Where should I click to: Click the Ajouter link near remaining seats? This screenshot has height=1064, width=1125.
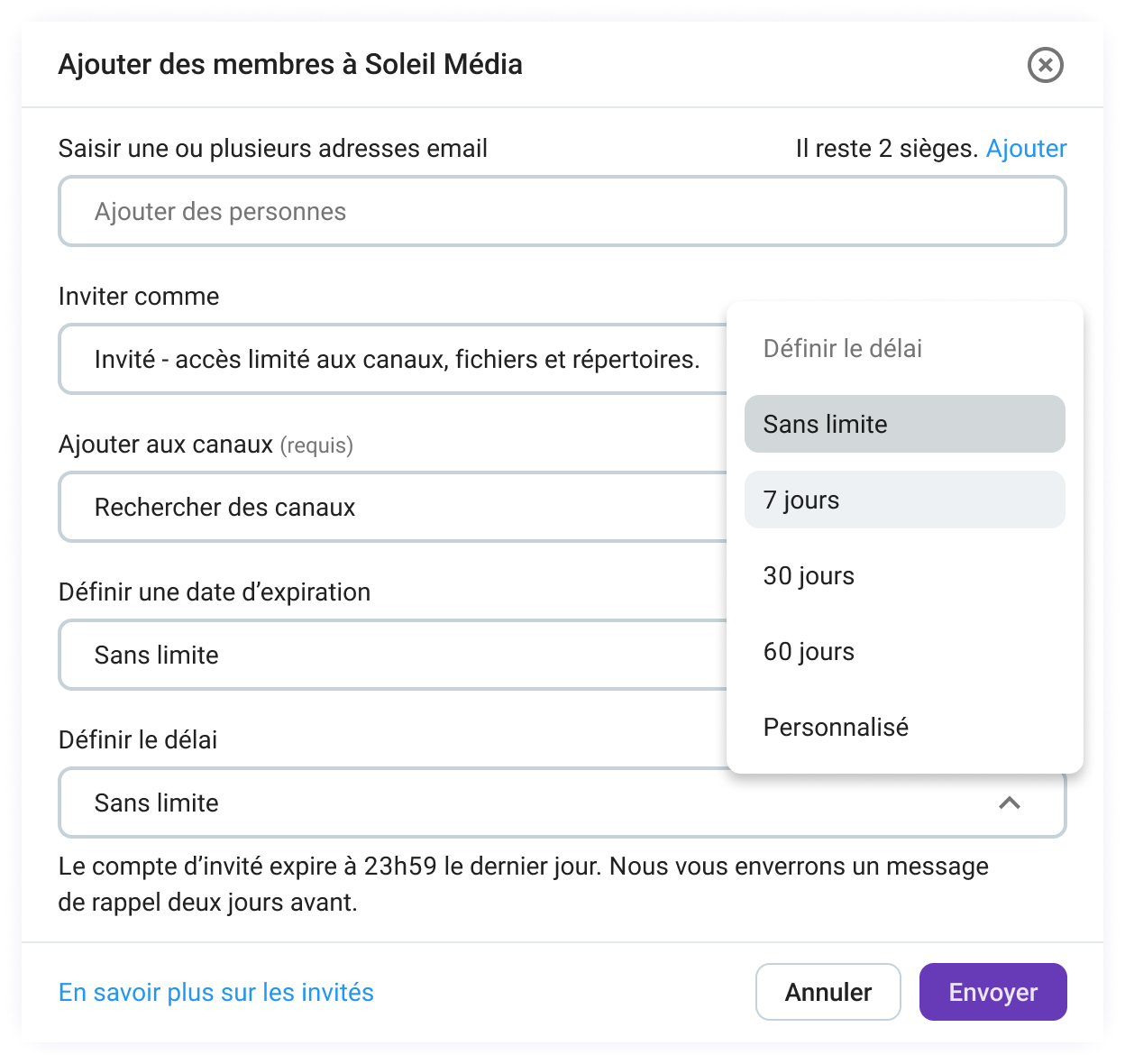[1026, 148]
